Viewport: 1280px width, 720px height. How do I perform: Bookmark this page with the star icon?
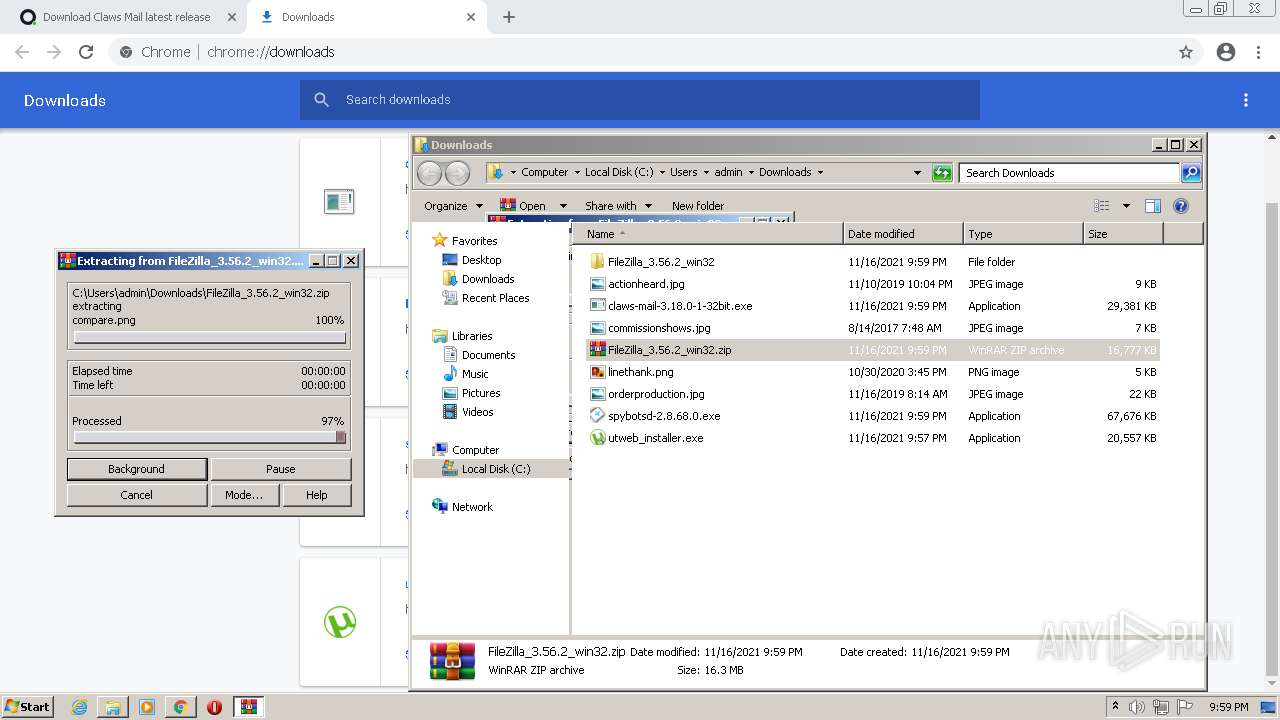coord(1186,52)
